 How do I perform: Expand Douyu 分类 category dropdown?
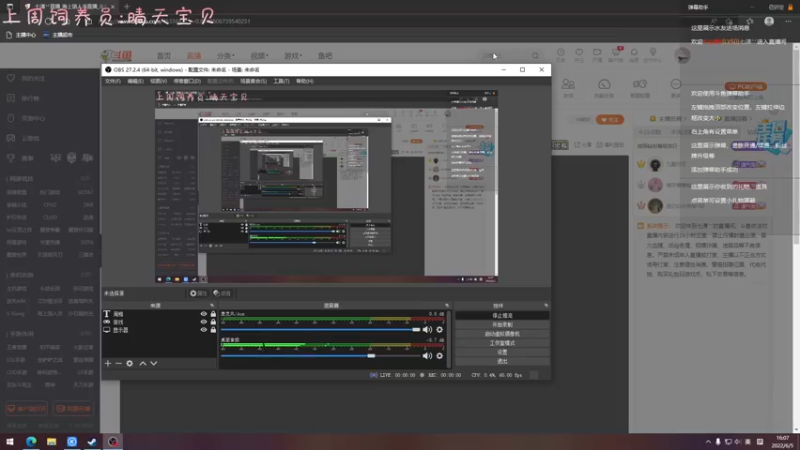click(226, 56)
